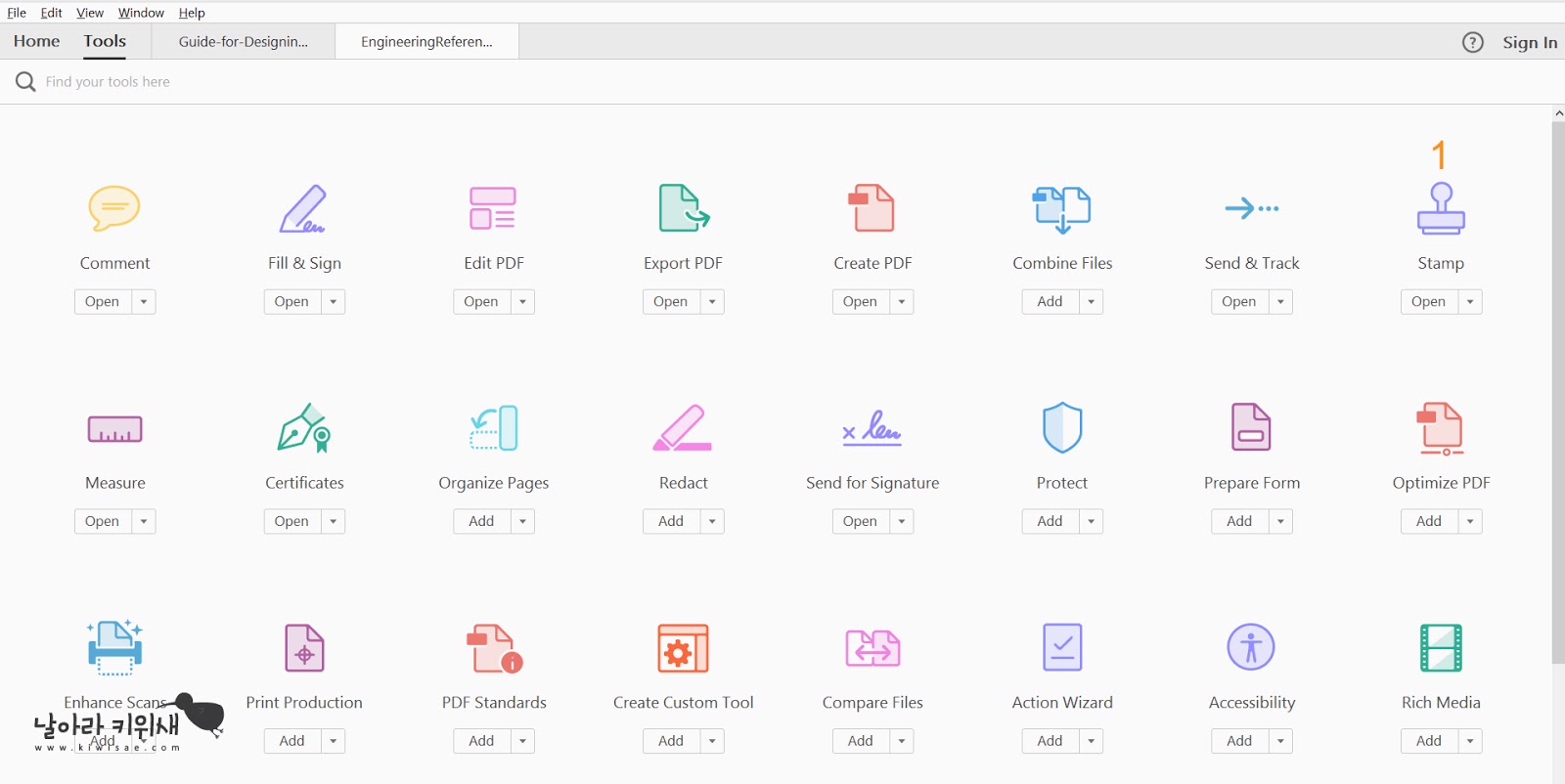This screenshot has width=1565, height=784.
Task: Click the Sign In link
Action: pos(1530,42)
